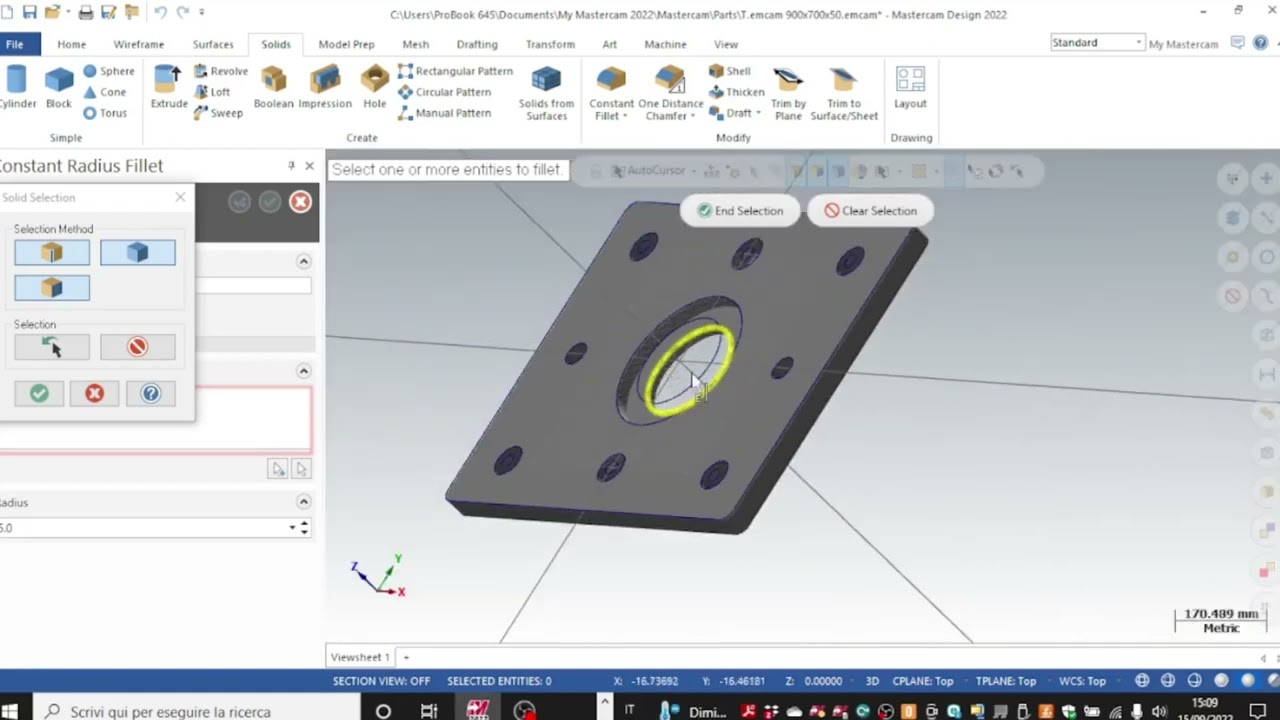Select the Viewsheet 1 tab
This screenshot has width=1280, height=720.
pos(360,657)
